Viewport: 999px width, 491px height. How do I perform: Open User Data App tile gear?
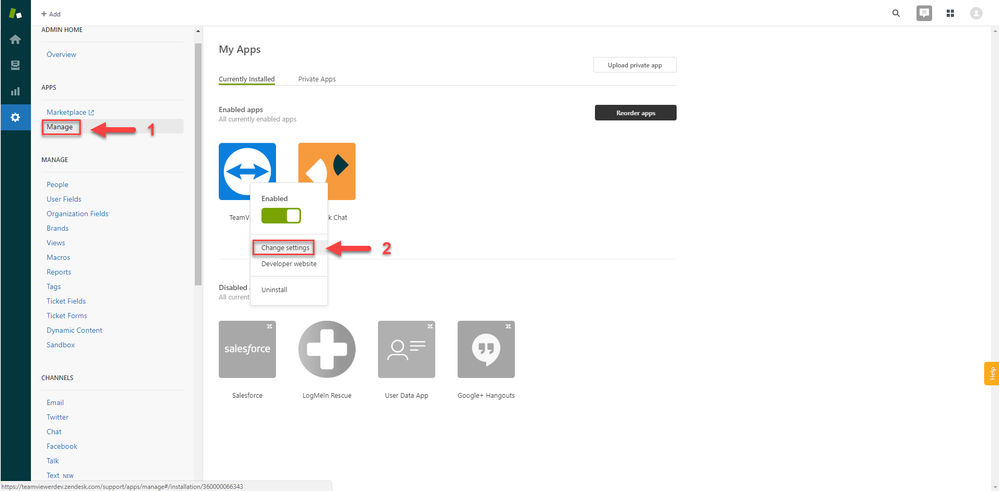point(429,326)
